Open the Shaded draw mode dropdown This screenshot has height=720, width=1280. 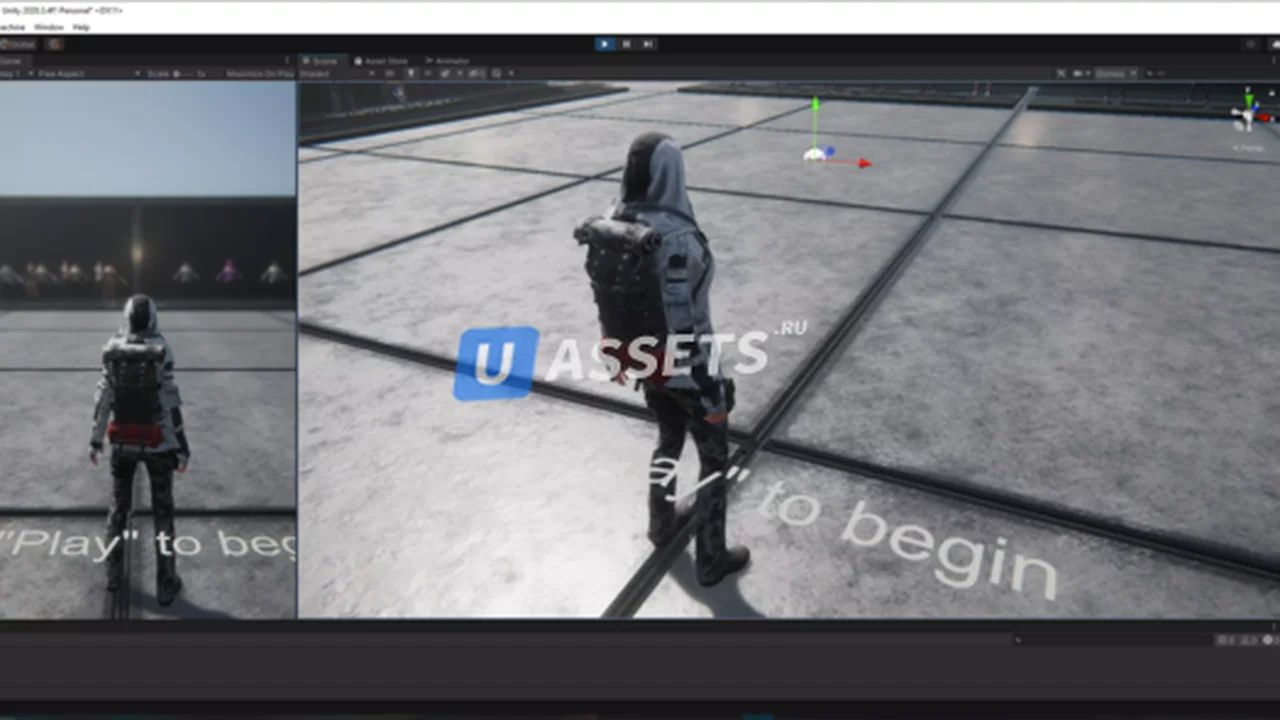pos(336,74)
